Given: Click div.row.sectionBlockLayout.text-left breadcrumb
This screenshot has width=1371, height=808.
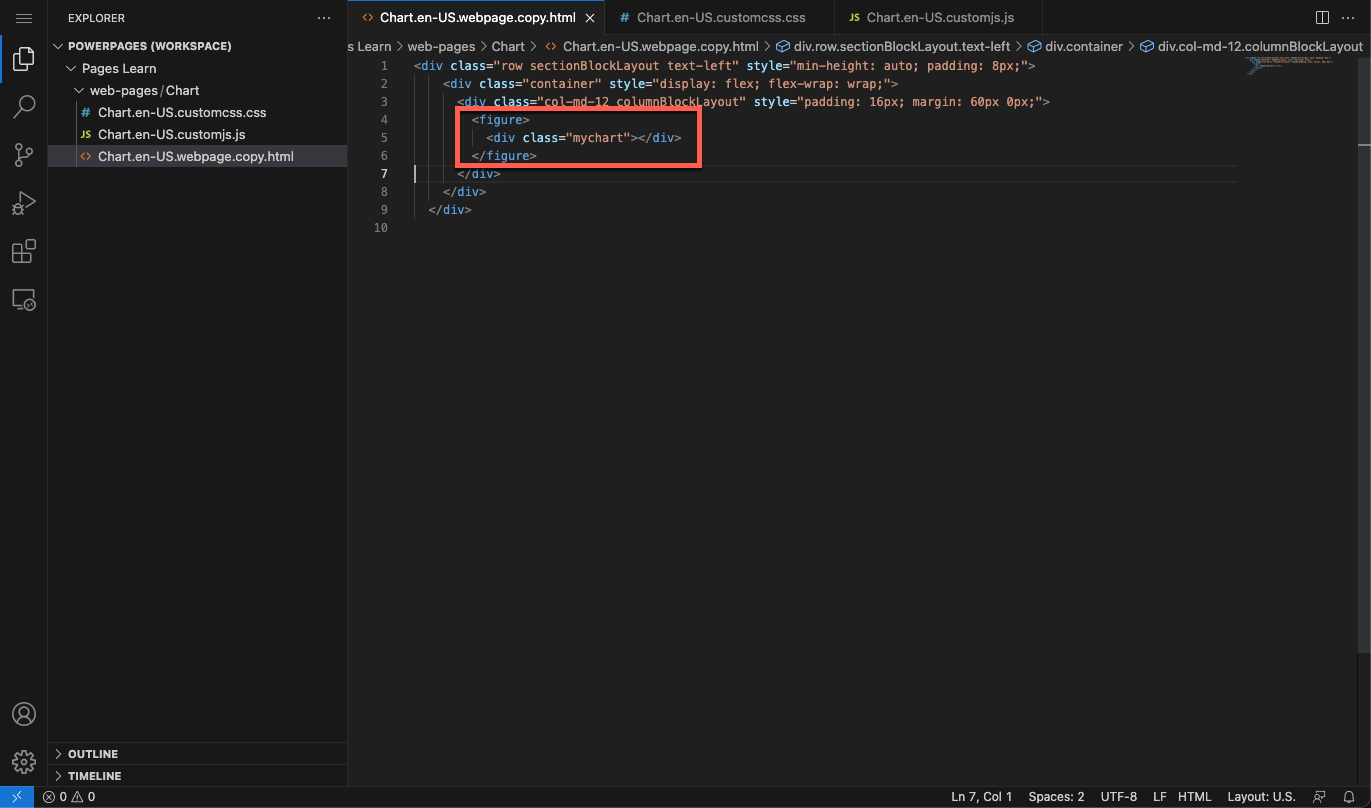Looking at the screenshot, I should pos(893,46).
